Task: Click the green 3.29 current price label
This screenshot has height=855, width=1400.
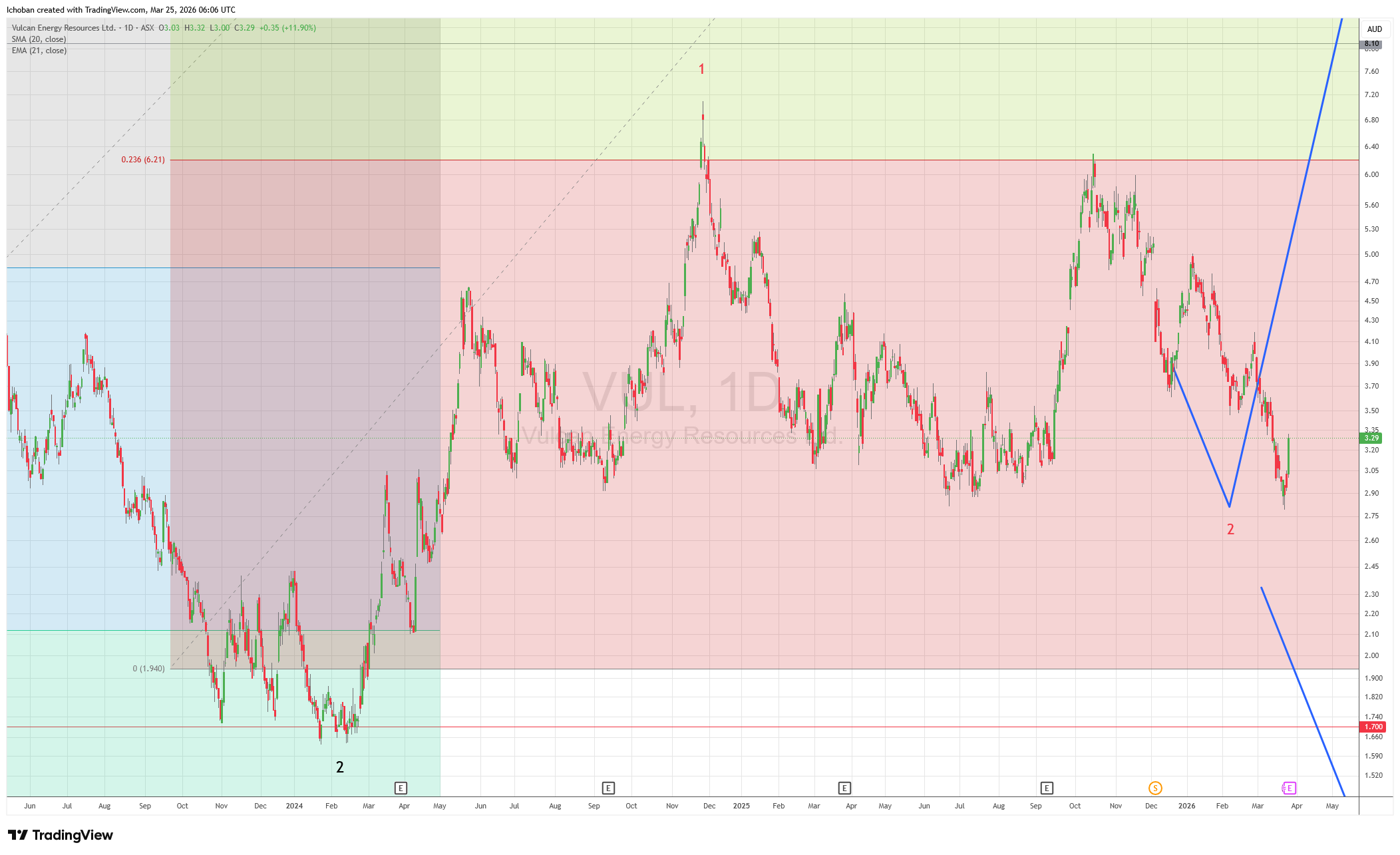Action: (1372, 438)
